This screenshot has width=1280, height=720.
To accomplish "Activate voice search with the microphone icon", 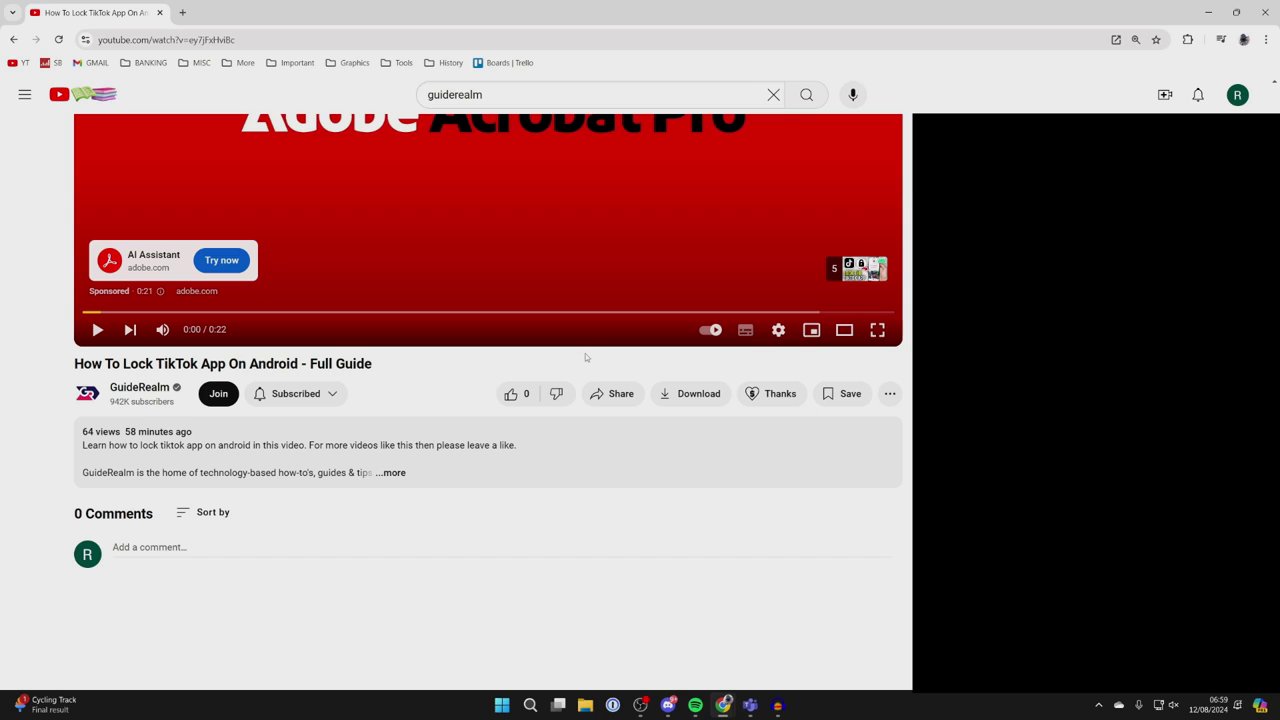I will pos(852,94).
